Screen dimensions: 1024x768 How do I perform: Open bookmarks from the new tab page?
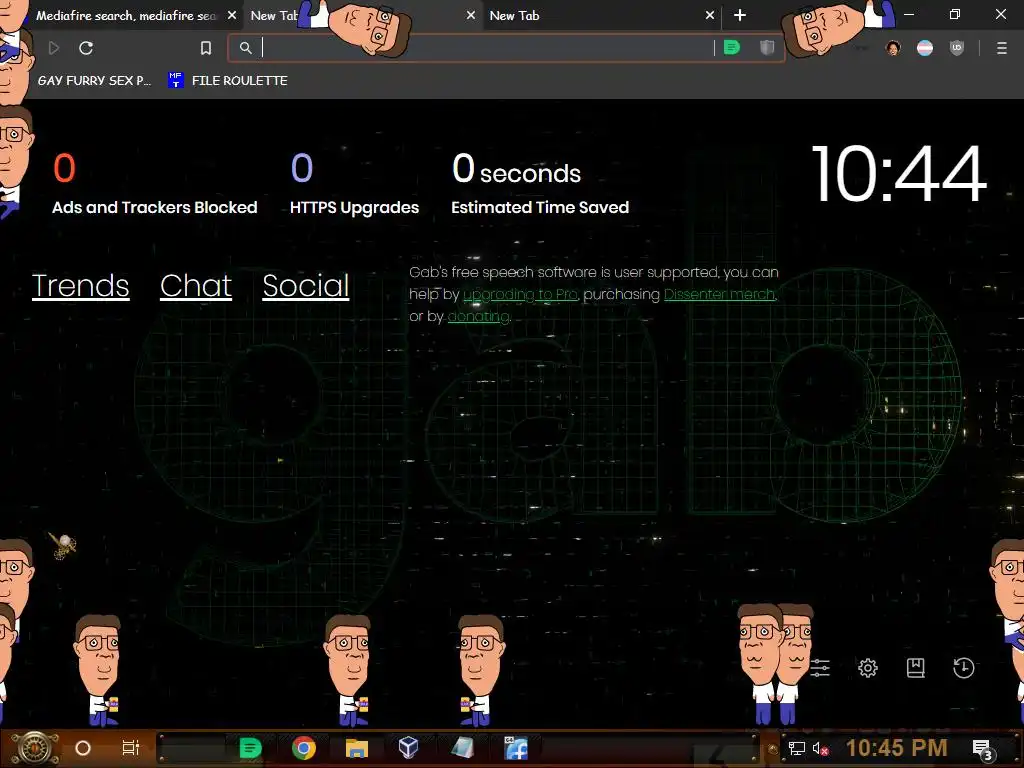[916, 667]
